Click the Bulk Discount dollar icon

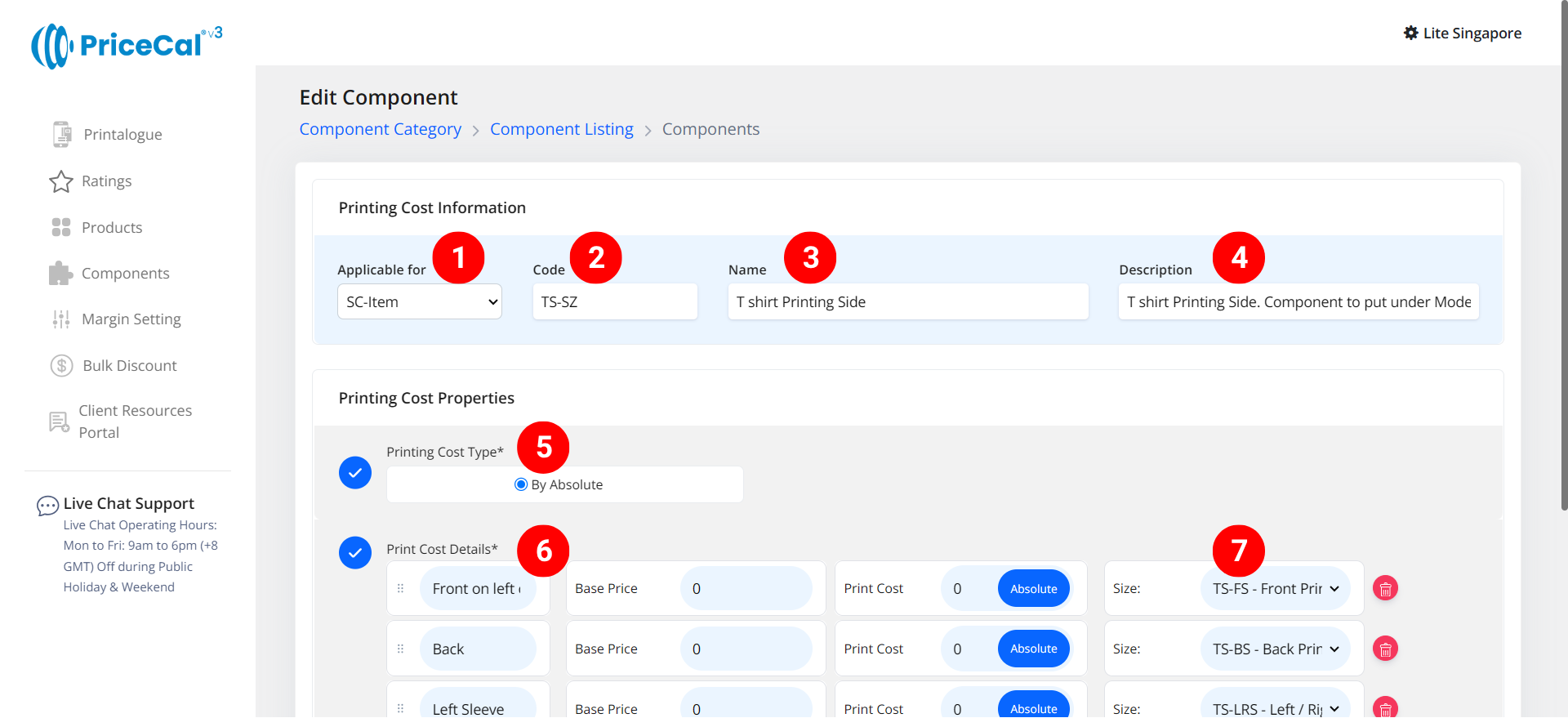(61, 365)
